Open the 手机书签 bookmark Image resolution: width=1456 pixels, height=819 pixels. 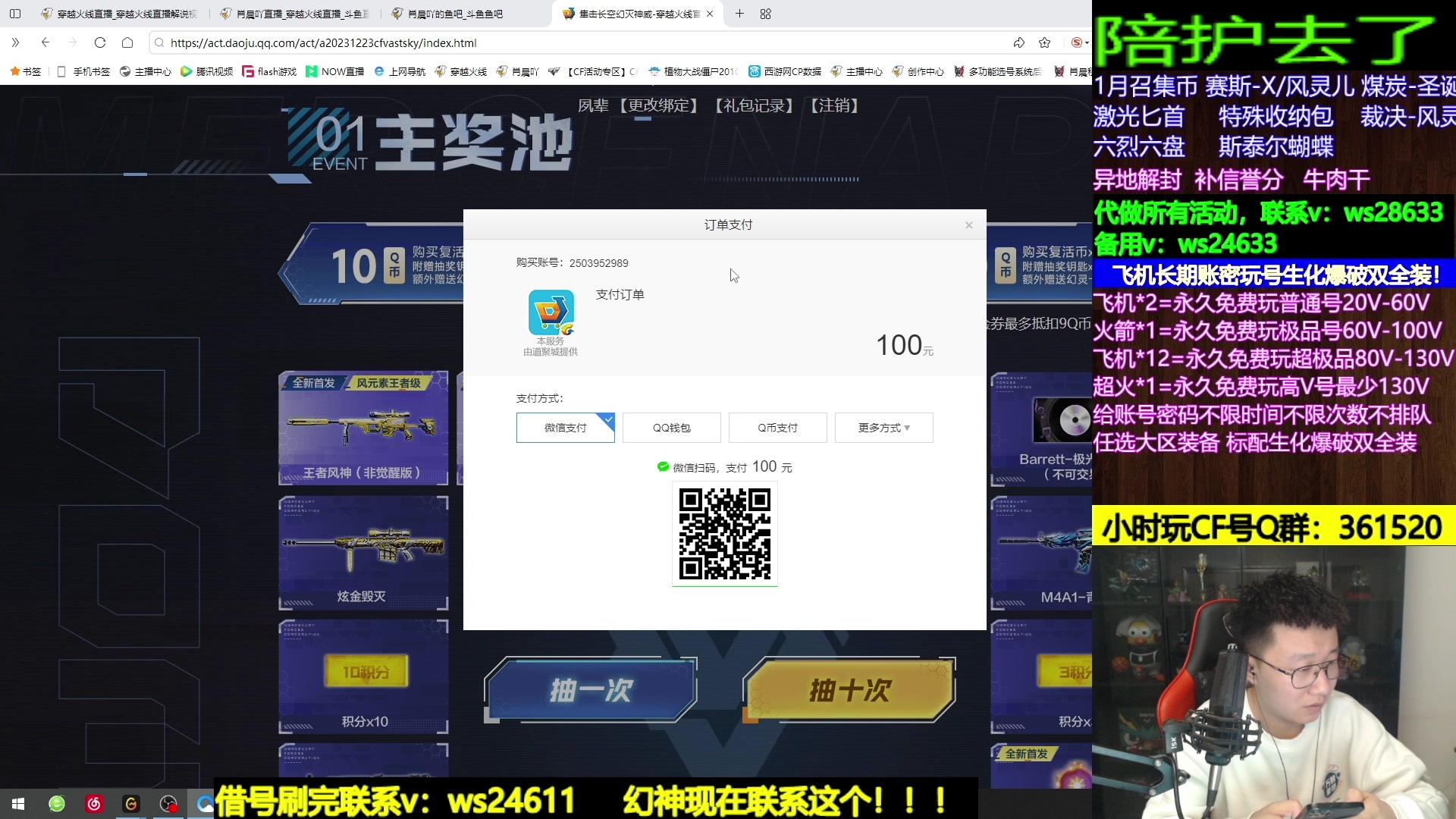(83, 71)
